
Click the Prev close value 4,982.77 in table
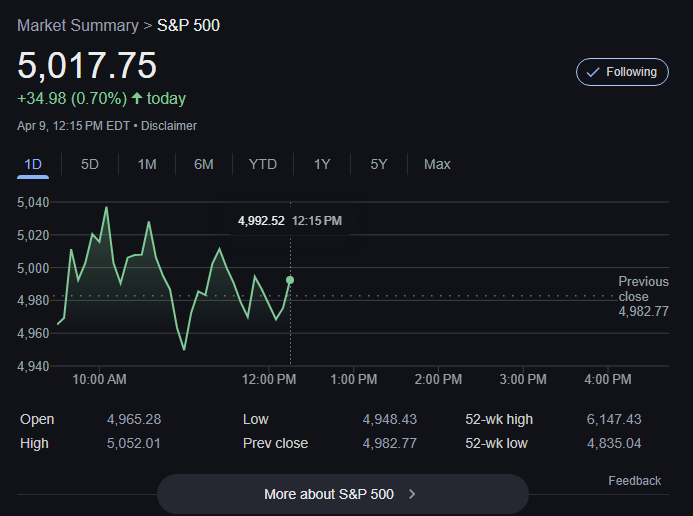(x=390, y=443)
